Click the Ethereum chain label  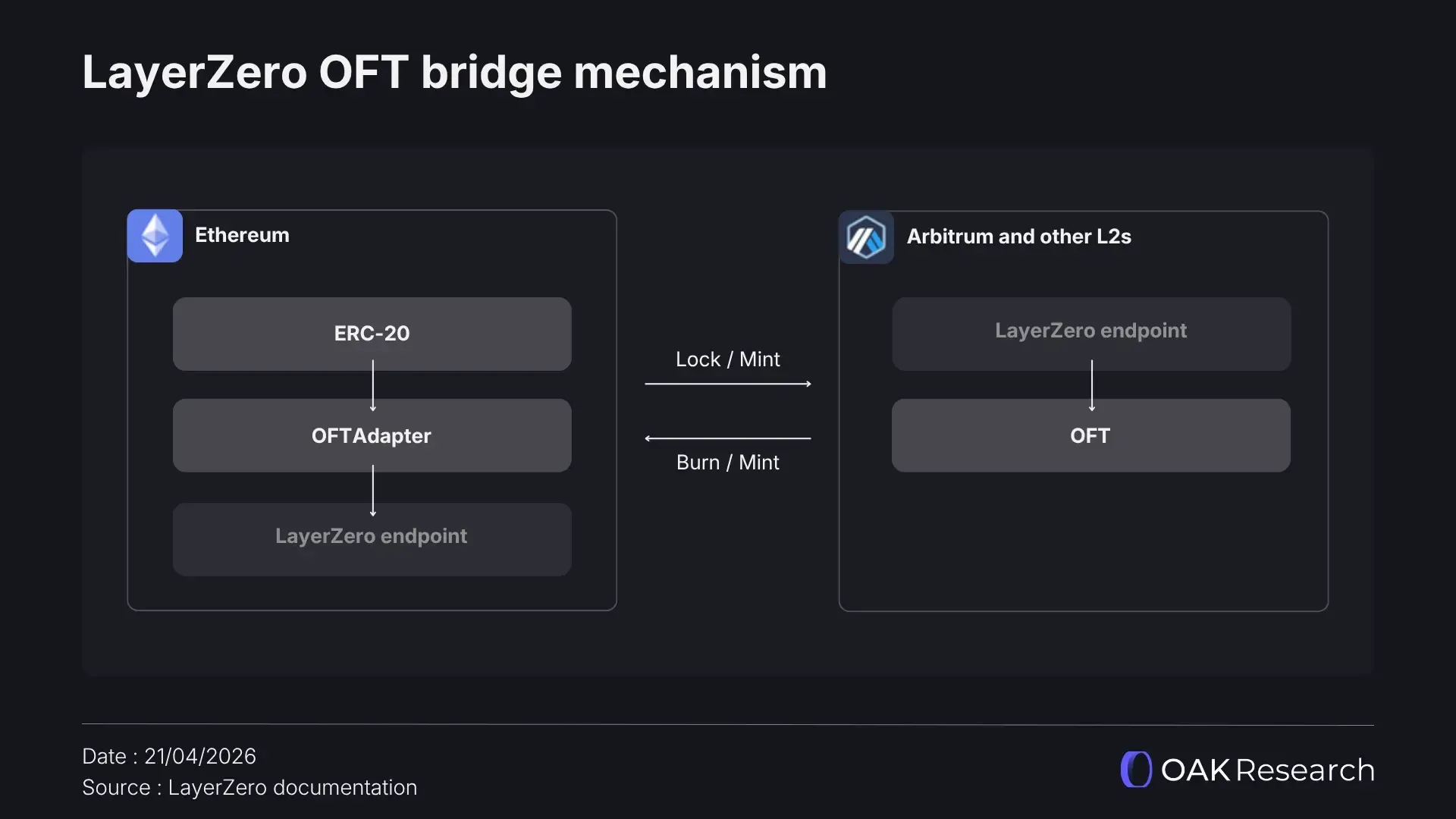pos(242,235)
